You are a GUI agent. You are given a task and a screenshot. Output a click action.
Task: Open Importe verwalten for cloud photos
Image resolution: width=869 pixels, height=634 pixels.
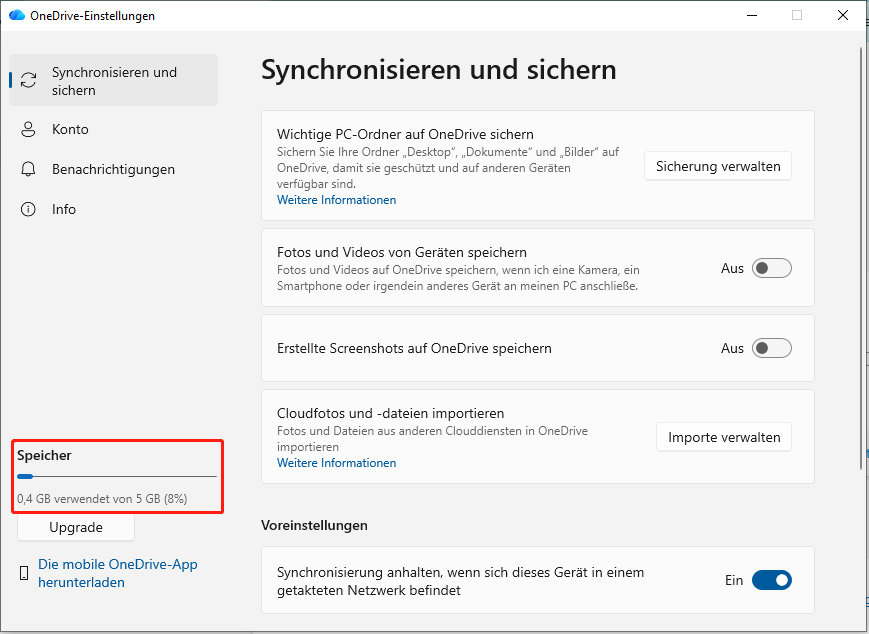[x=723, y=437]
